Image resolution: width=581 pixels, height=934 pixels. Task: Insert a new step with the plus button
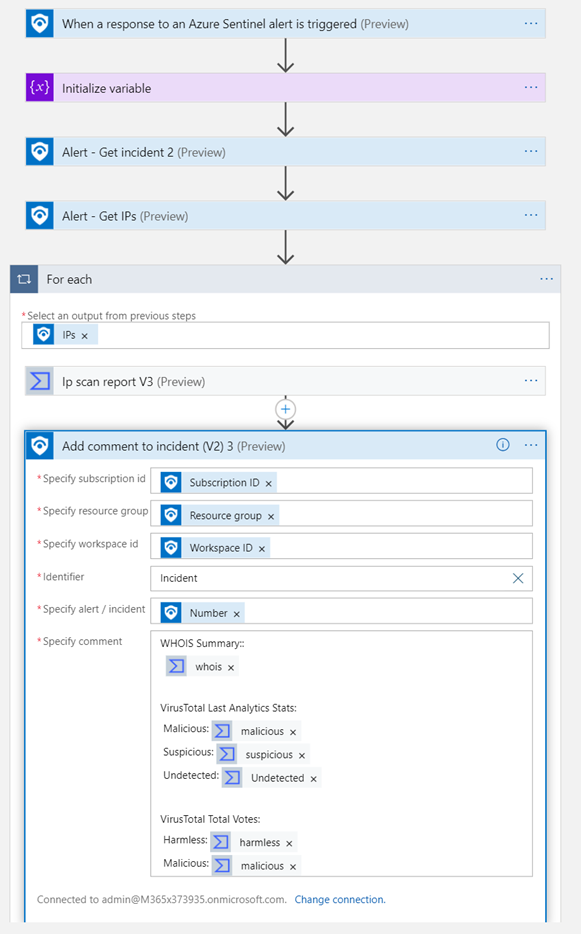pos(285,409)
